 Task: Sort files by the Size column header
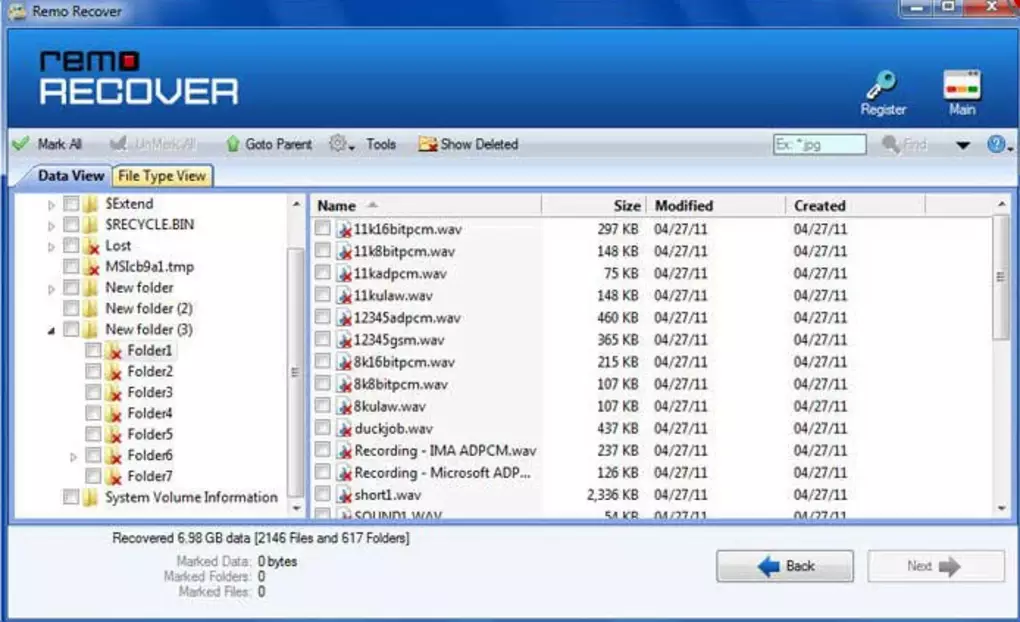(593, 206)
